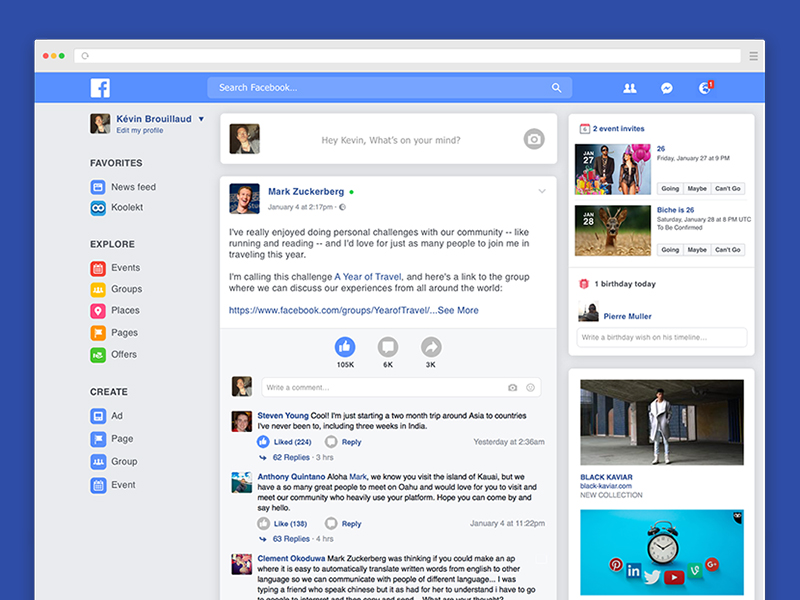Viewport: 800px width, 600px height.
Task: Open A Year of Travel link
Action: point(368,277)
